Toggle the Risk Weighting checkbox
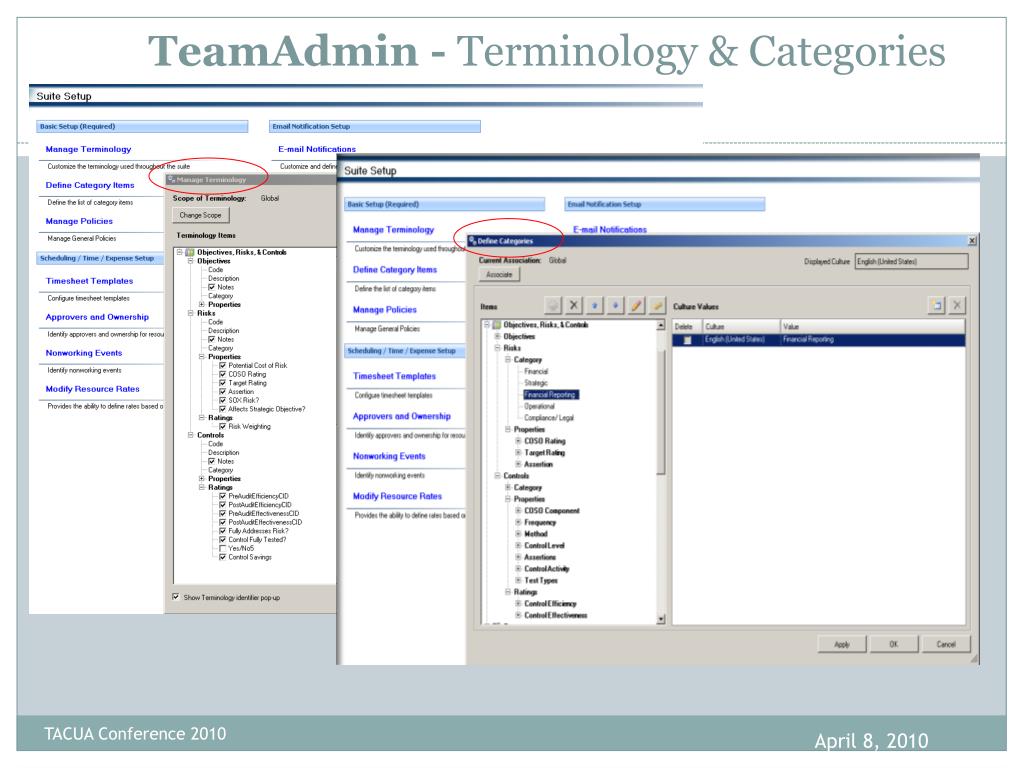 tap(222, 426)
